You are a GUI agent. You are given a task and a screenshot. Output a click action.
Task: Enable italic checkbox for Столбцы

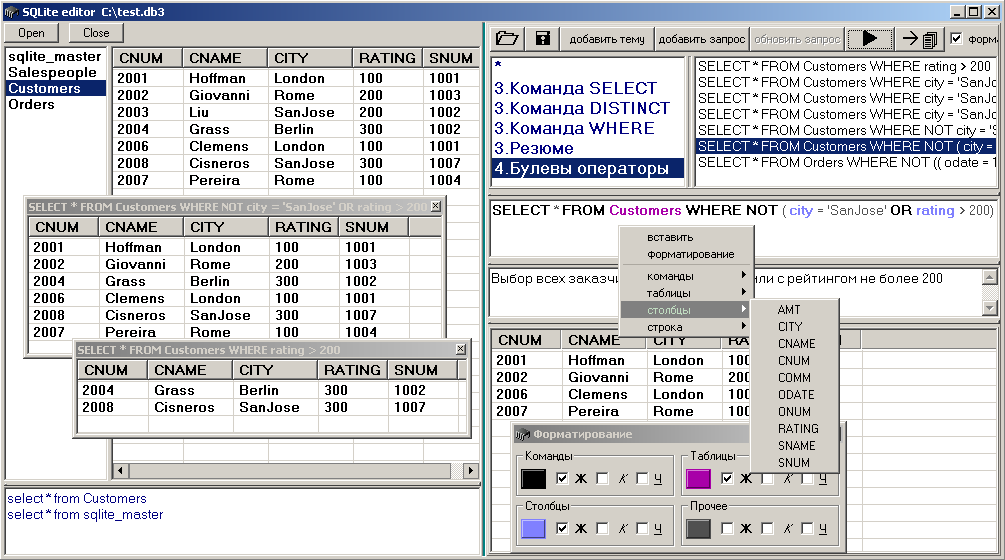tap(602, 528)
